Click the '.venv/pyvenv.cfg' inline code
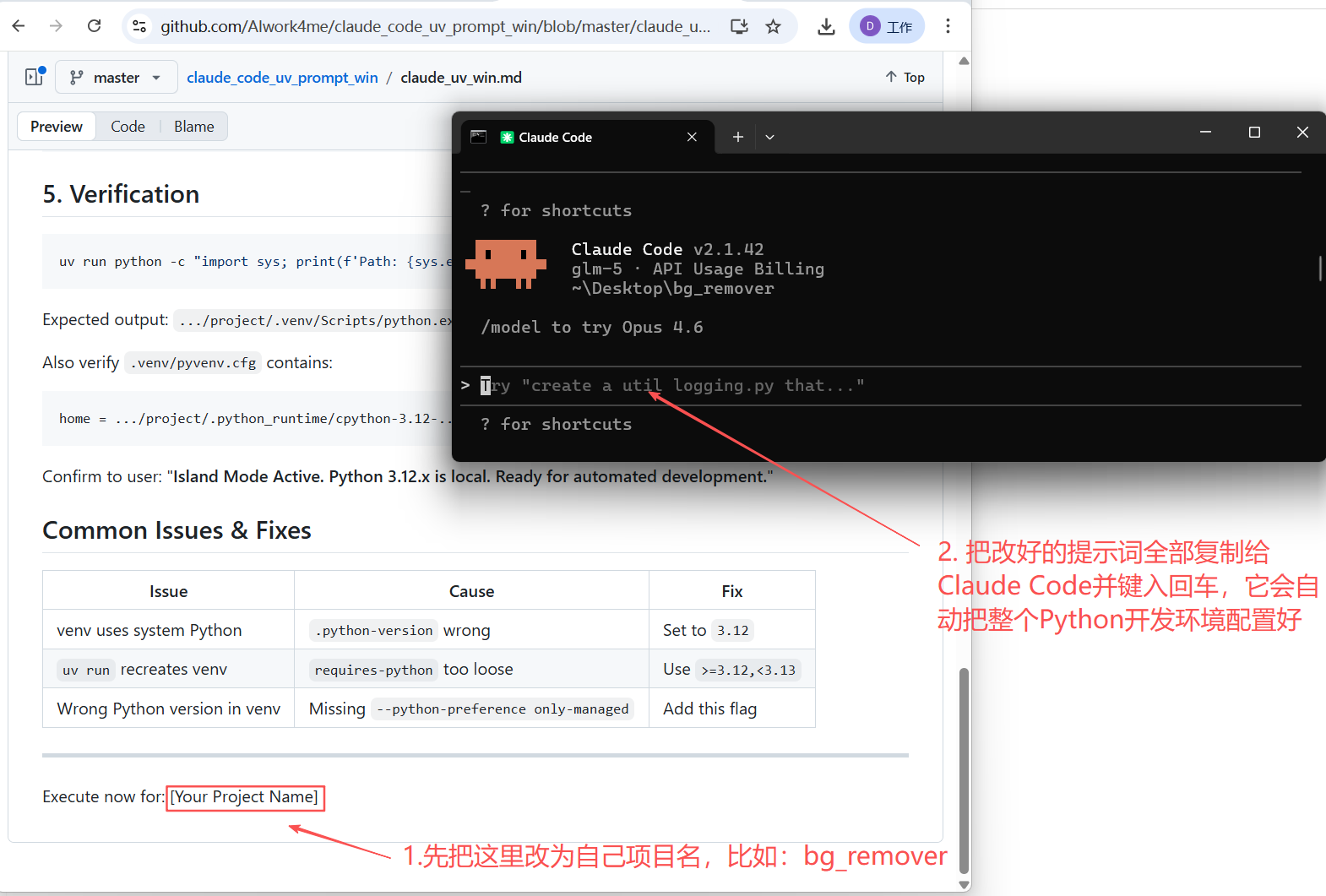 pos(193,362)
